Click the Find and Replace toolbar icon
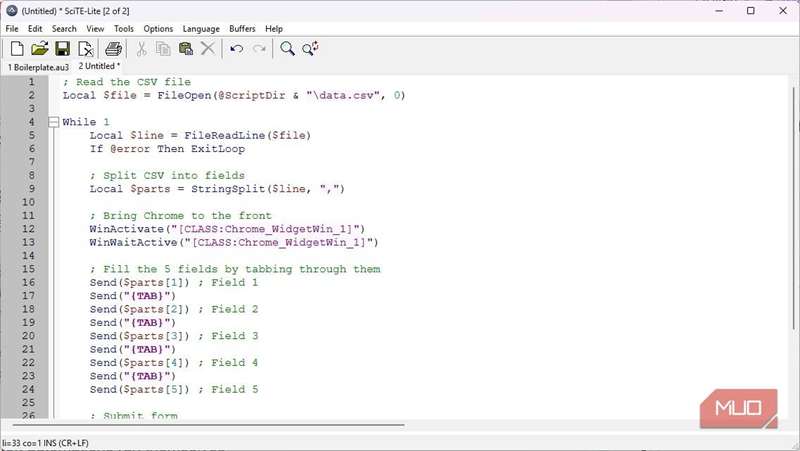800x451 pixels. pyautogui.click(x=310, y=48)
